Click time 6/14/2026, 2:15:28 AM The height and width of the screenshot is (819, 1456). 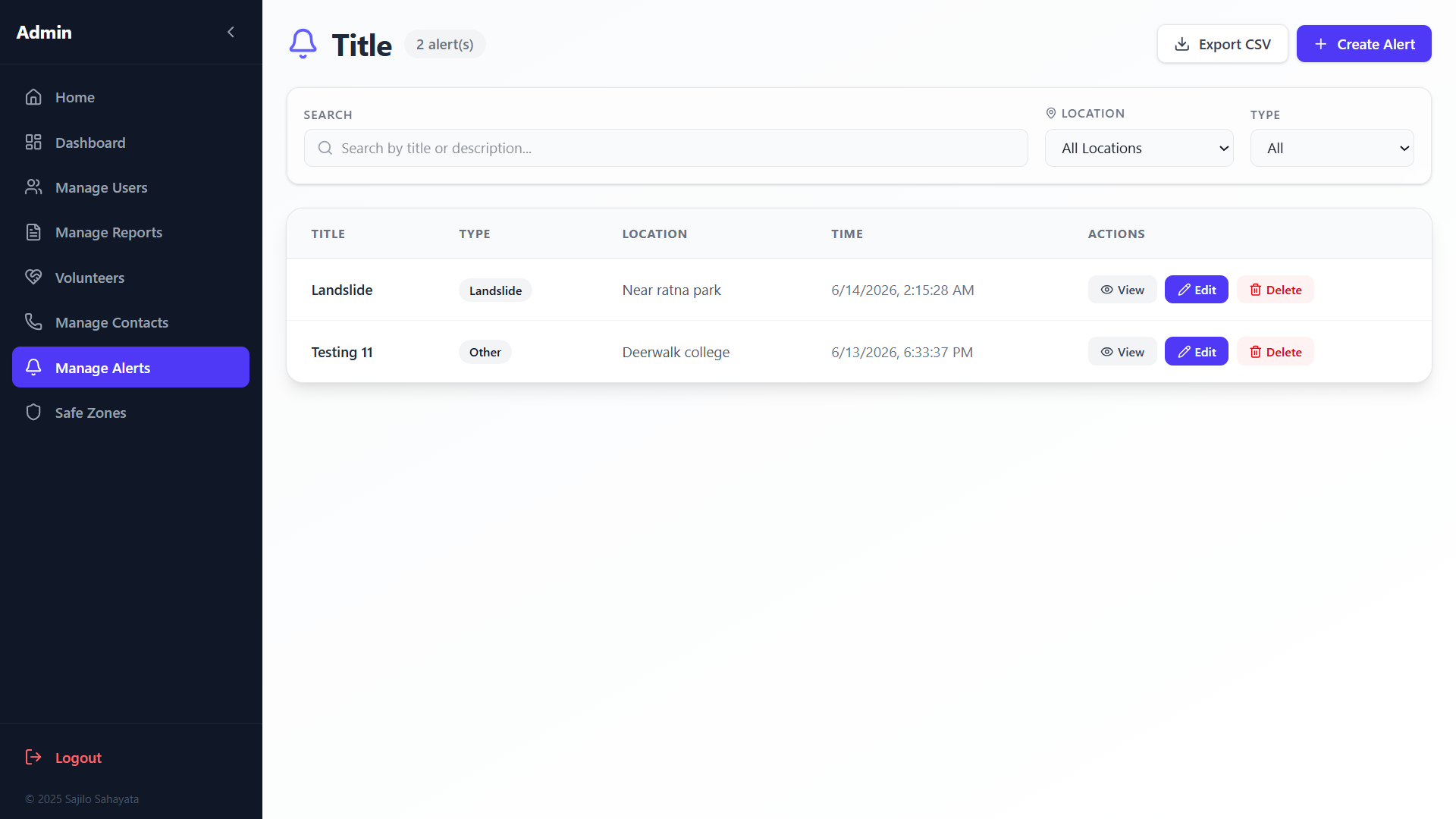pyautogui.click(x=902, y=290)
